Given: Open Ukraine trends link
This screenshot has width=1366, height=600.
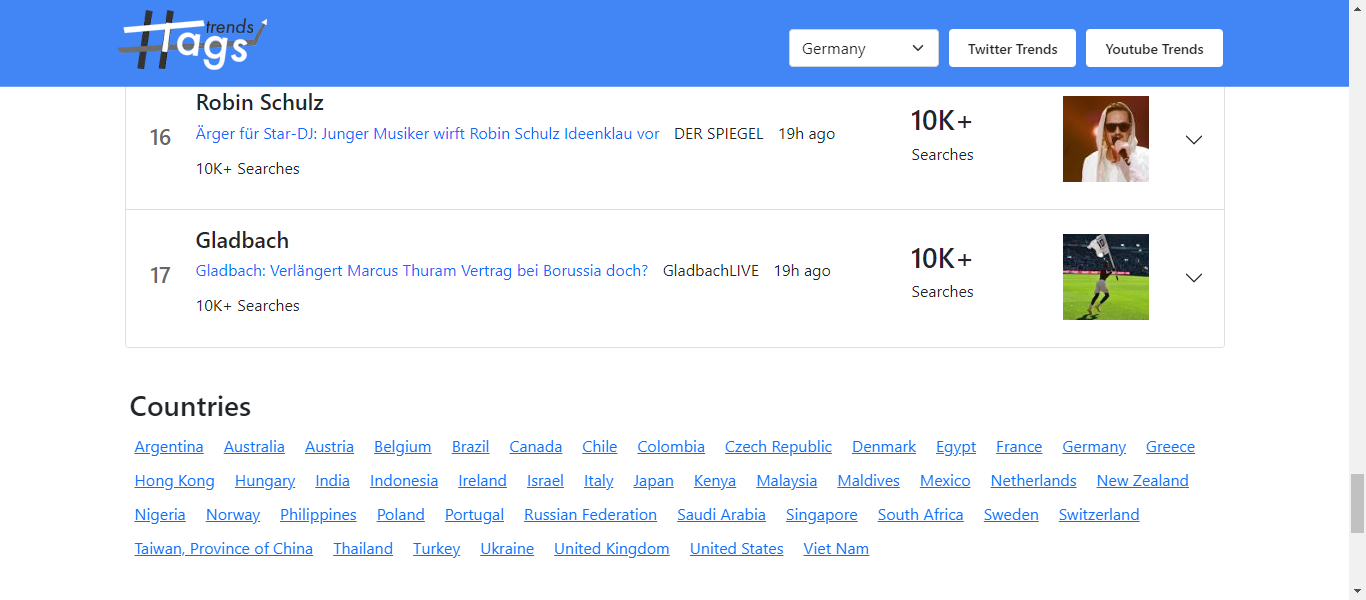Looking at the screenshot, I should [507, 549].
